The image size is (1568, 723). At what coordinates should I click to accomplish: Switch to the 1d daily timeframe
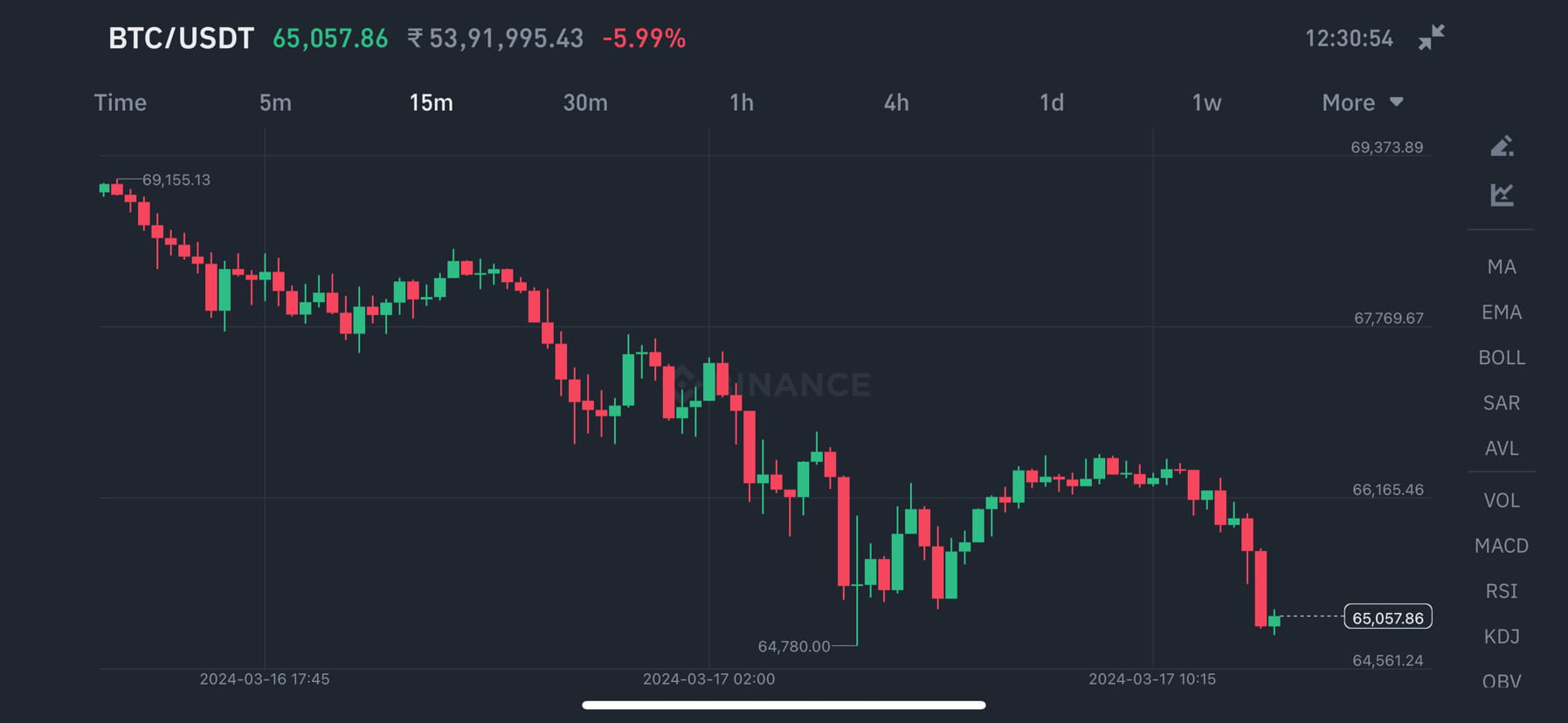1052,102
